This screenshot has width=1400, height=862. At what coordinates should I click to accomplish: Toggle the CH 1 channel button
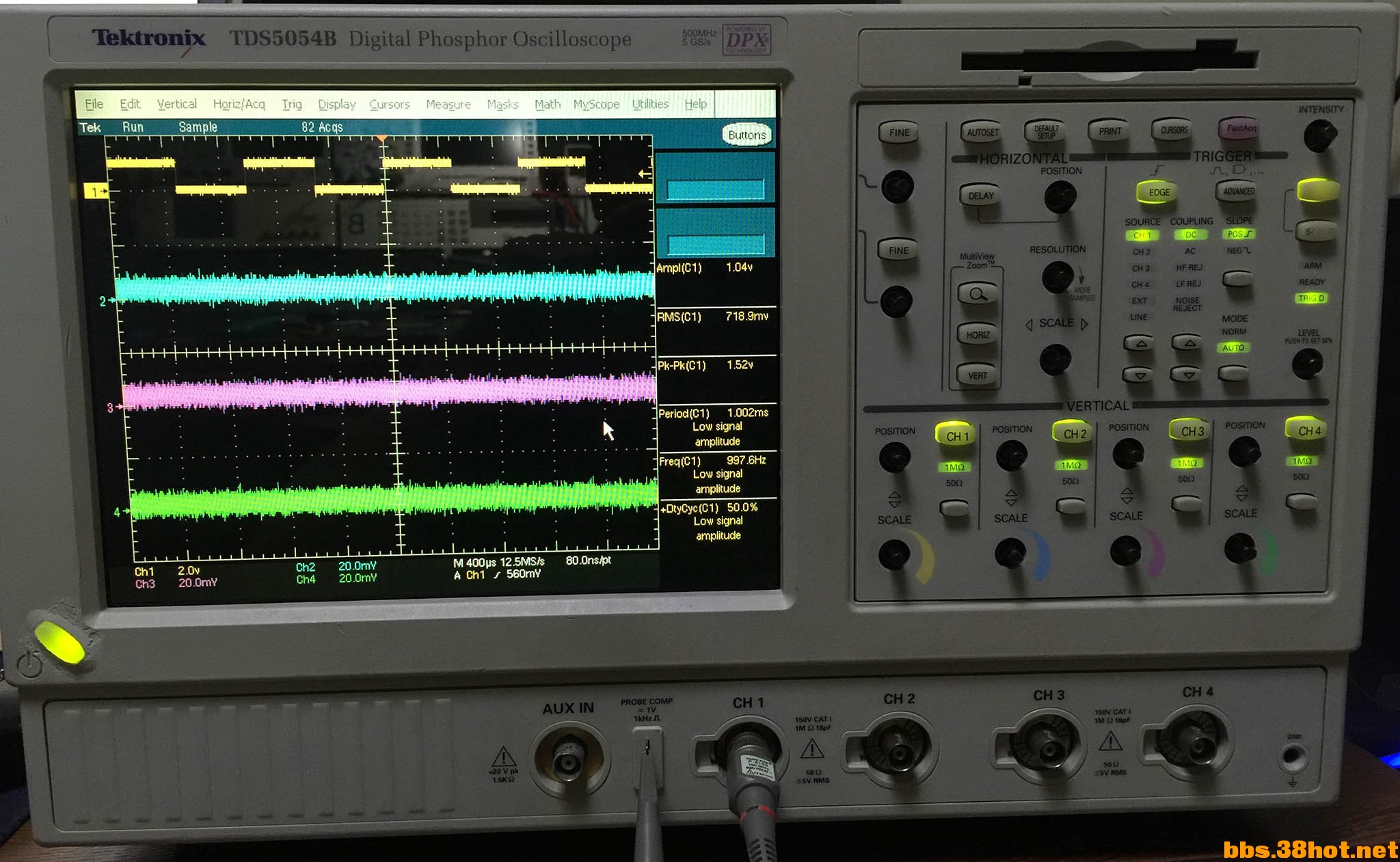click(957, 436)
